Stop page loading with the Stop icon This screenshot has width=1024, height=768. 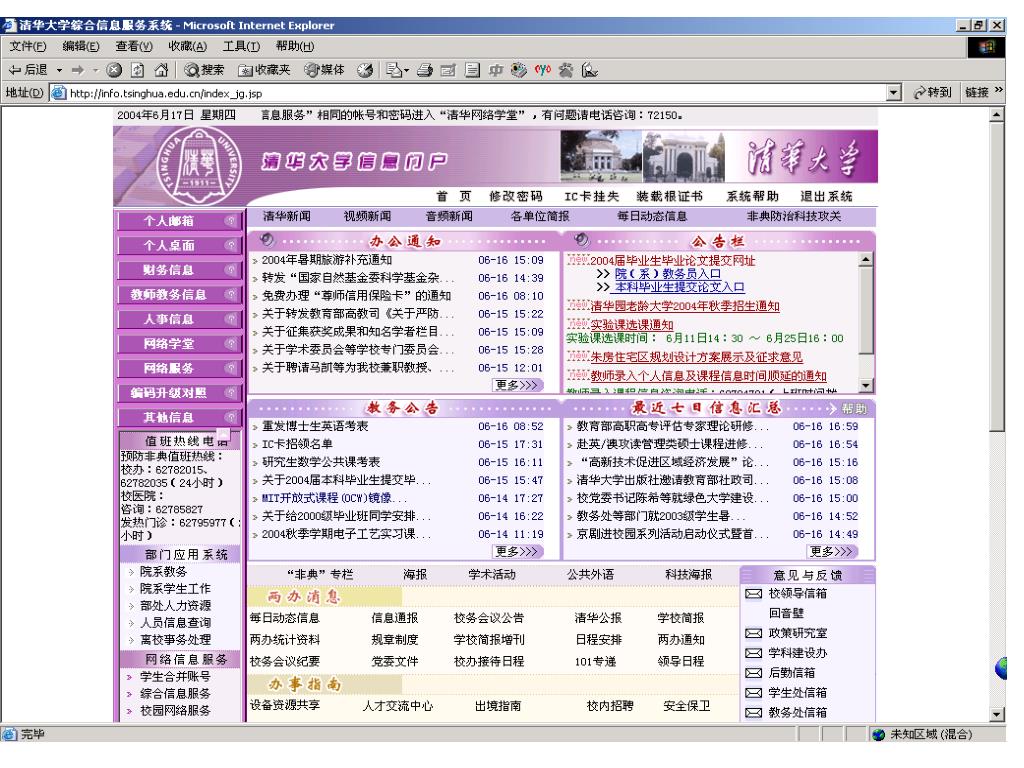(x=114, y=70)
